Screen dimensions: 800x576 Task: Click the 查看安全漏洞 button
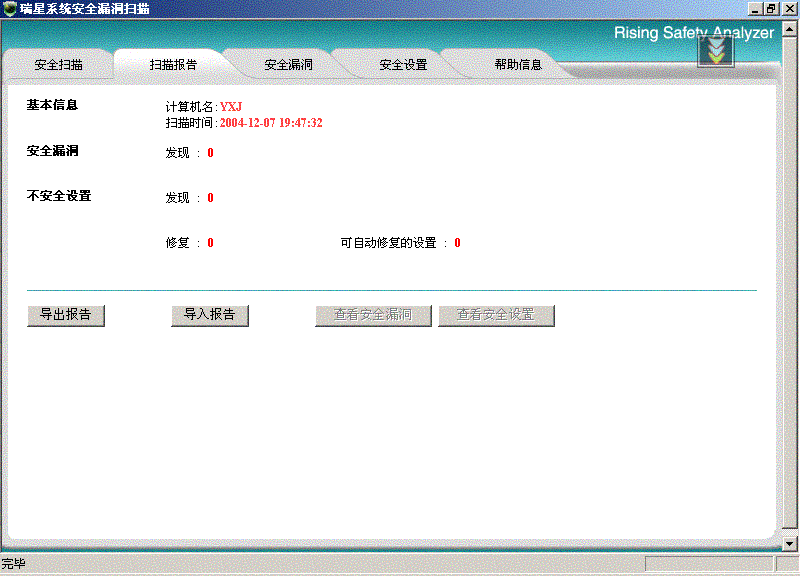pos(373,315)
